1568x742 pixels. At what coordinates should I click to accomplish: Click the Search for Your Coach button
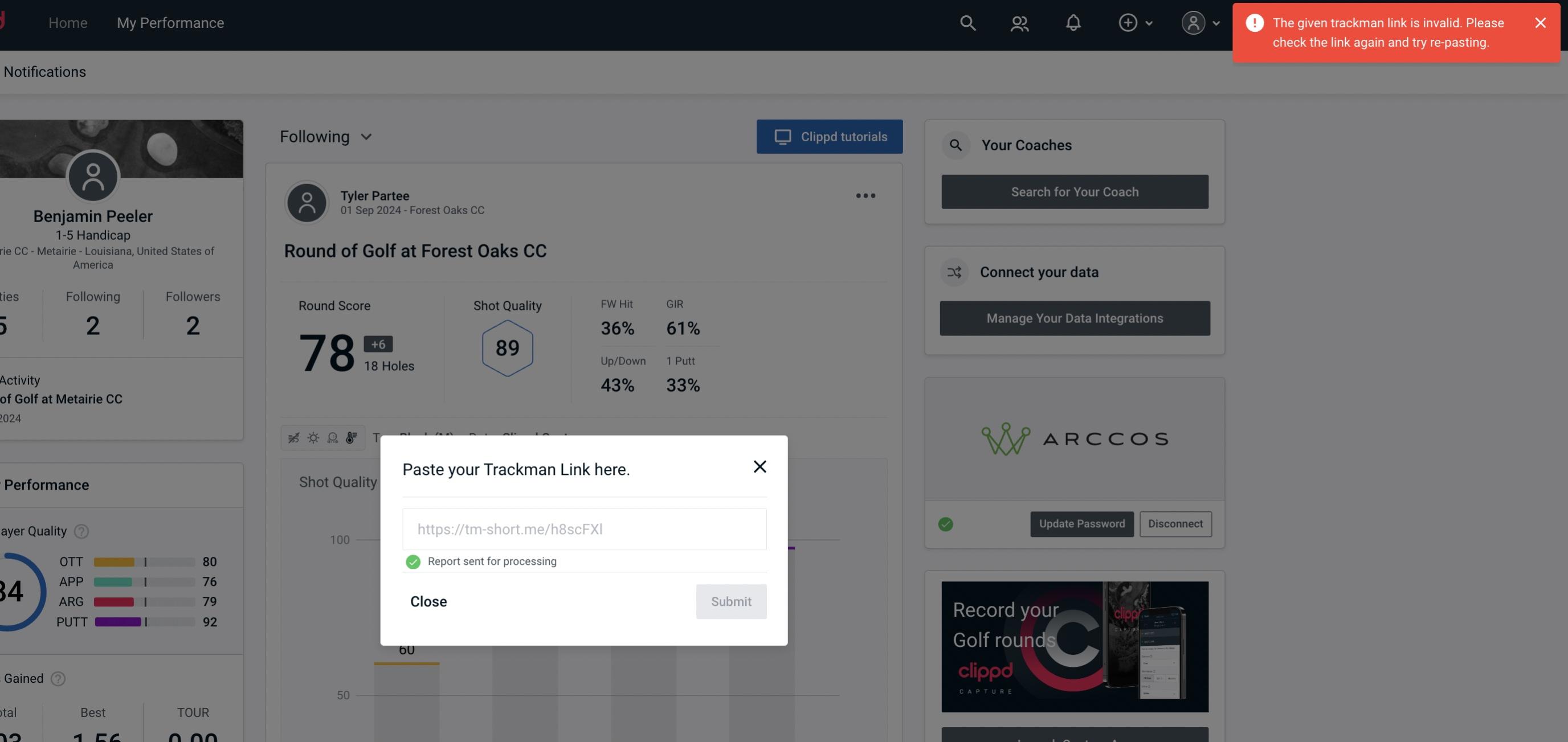point(1075,191)
